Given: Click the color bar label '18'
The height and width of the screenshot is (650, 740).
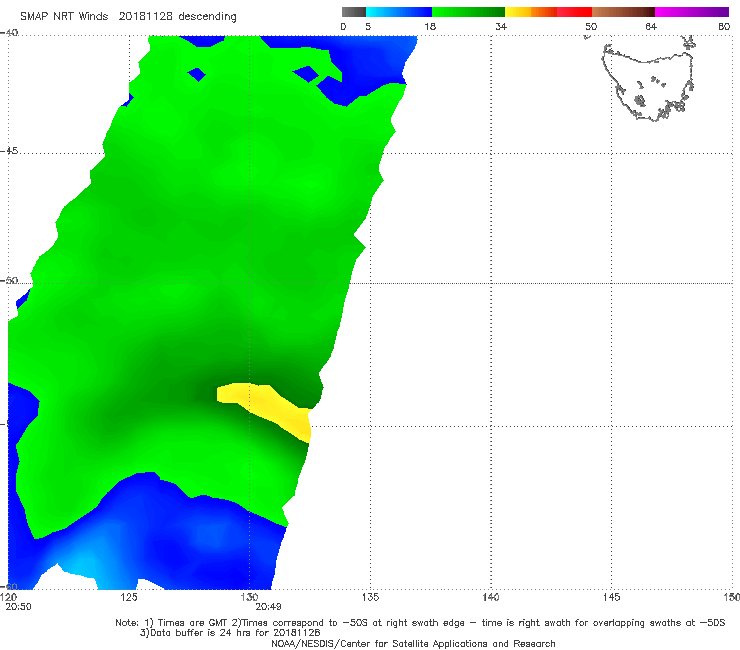Looking at the screenshot, I should click(x=430, y=26).
